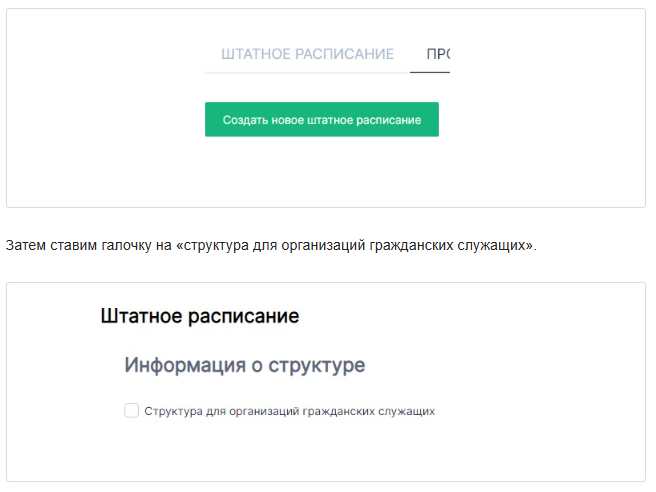Tick the civil servants structure checkbox
The image size is (656, 492).
click(x=131, y=410)
